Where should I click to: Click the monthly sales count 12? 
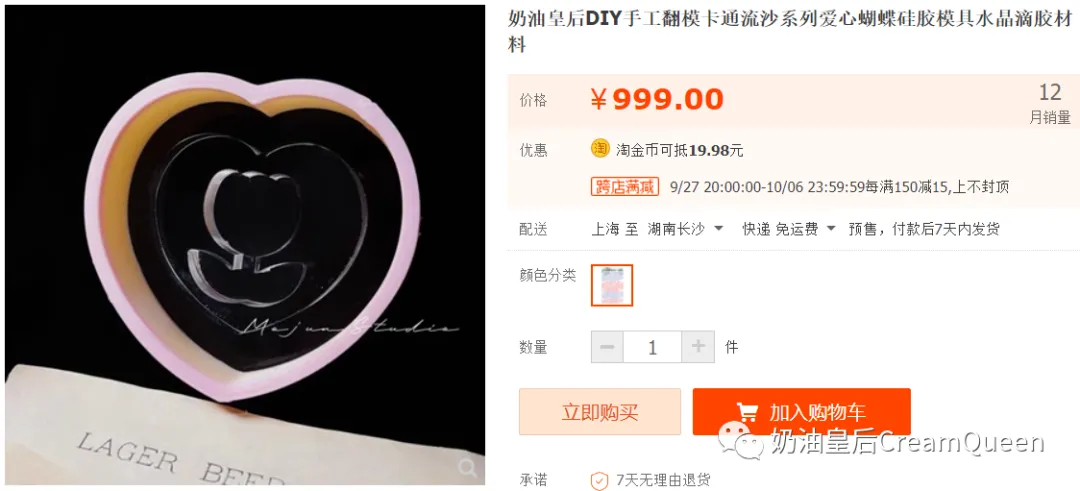1050,92
